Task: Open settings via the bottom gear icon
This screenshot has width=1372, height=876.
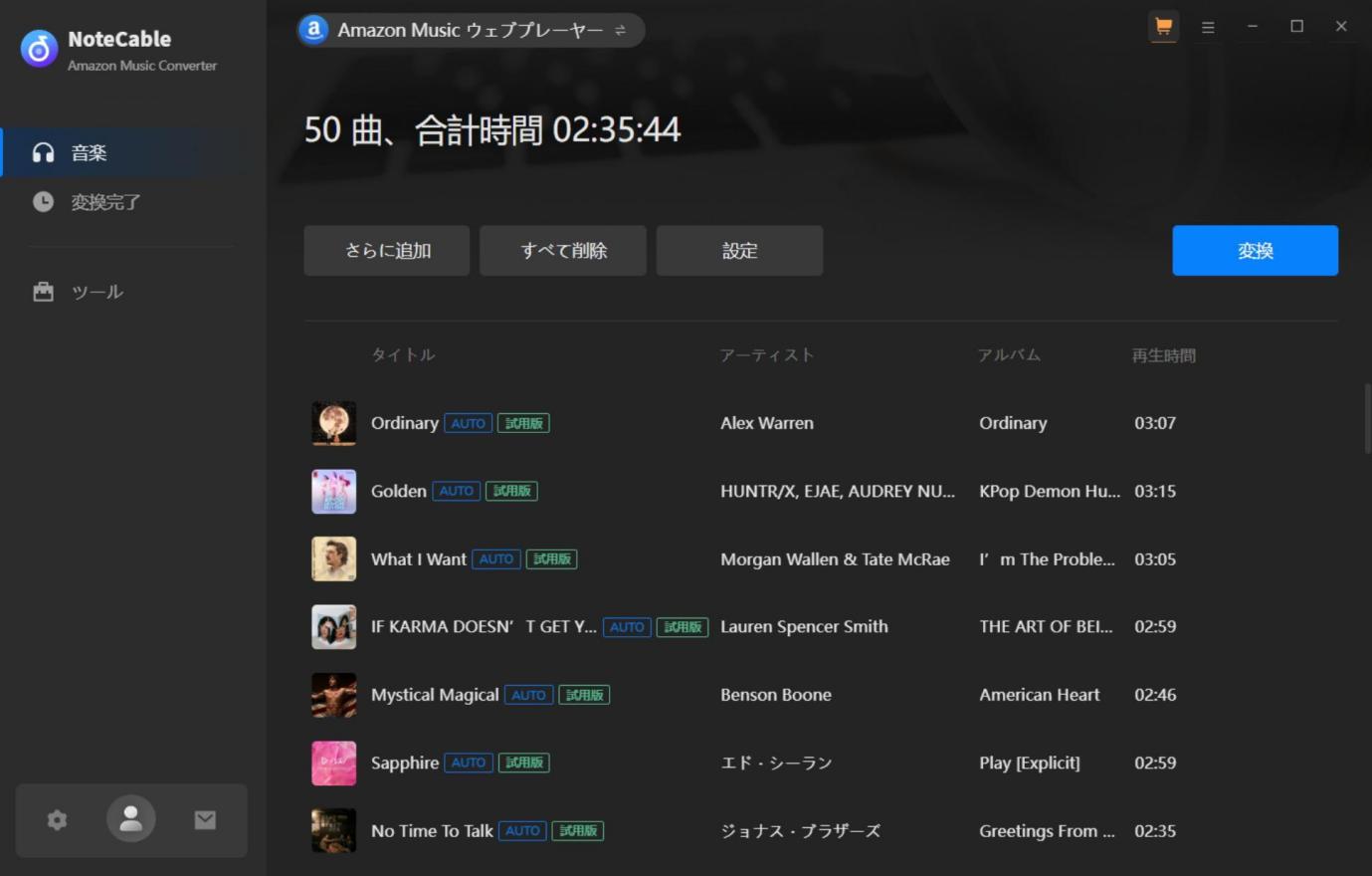Action: (57, 820)
